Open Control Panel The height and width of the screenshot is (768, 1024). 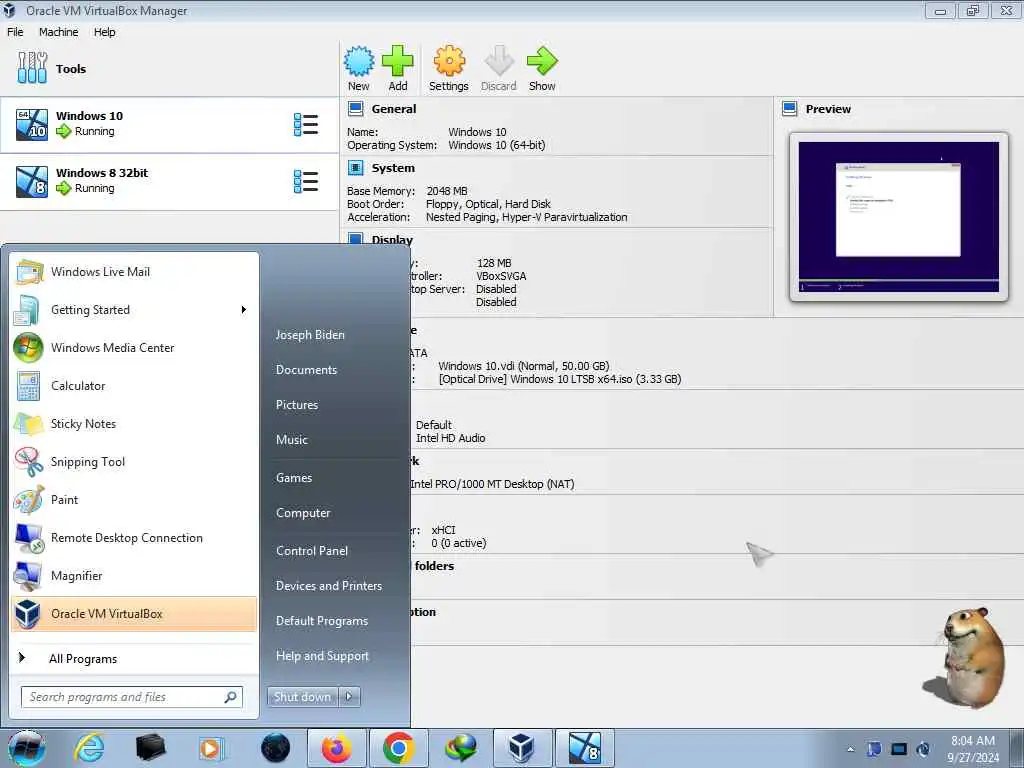click(x=312, y=551)
